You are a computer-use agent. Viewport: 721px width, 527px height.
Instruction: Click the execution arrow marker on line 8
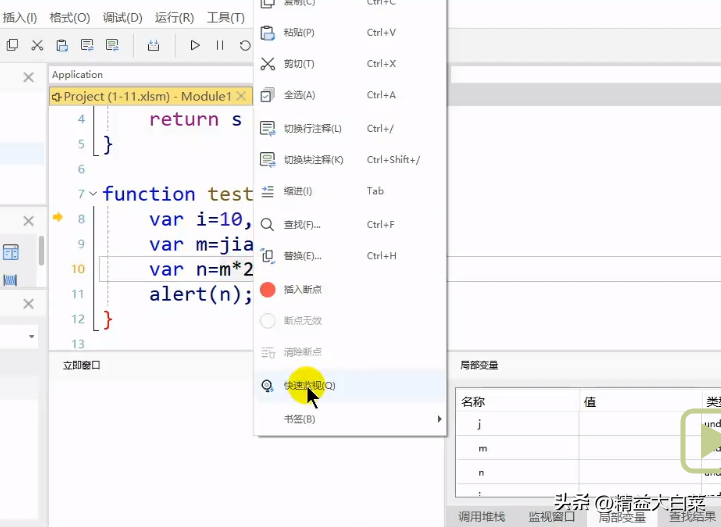pos(58,217)
